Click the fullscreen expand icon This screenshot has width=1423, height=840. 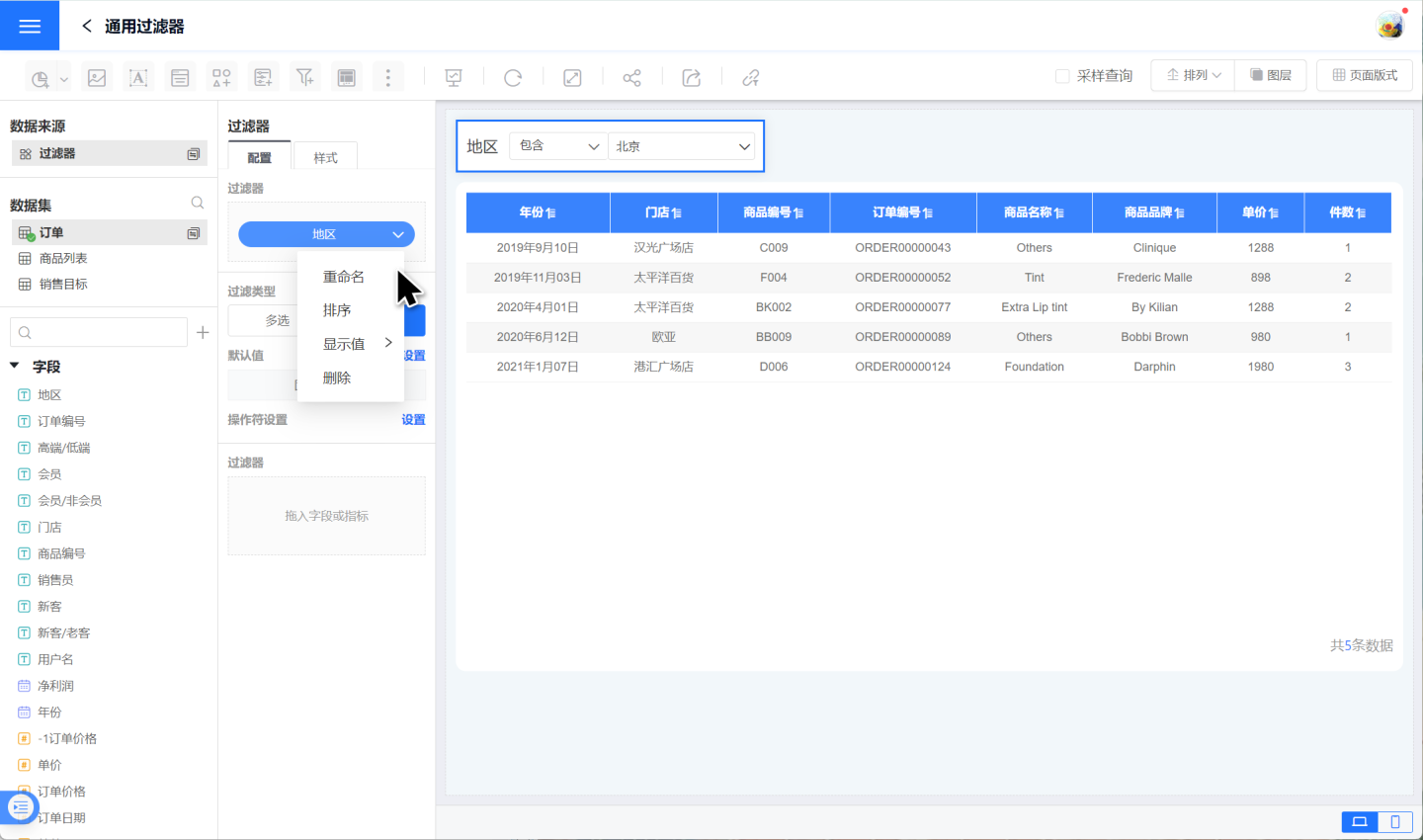coord(572,78)
